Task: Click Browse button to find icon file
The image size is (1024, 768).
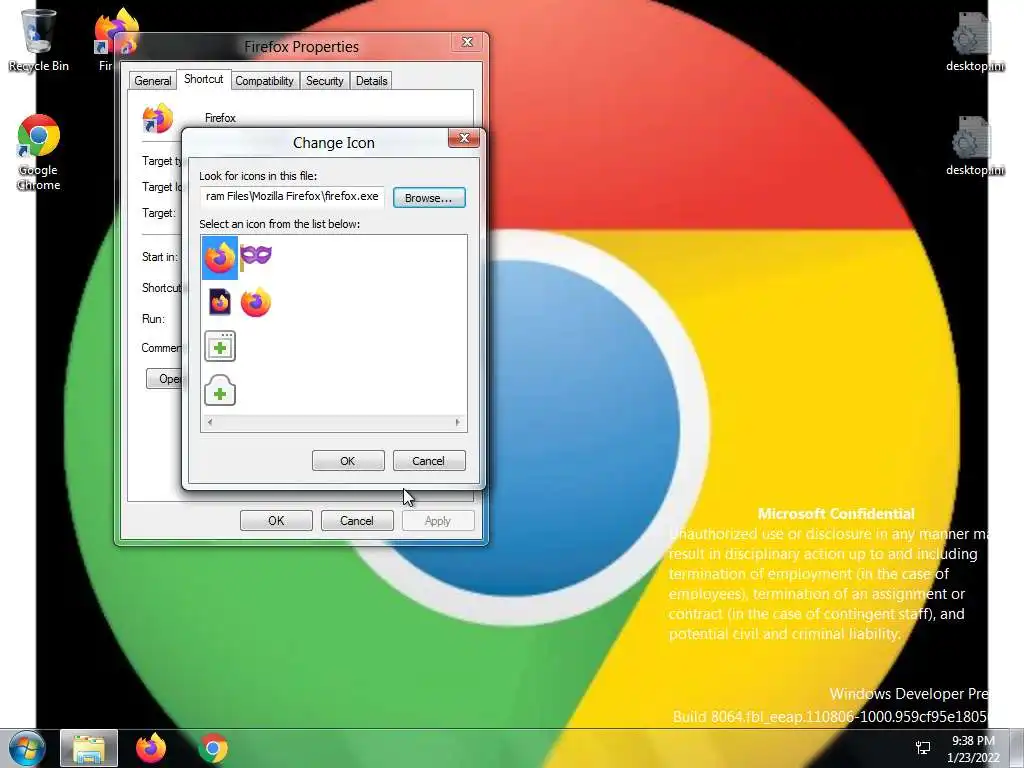Action: [x=429, y=198]
